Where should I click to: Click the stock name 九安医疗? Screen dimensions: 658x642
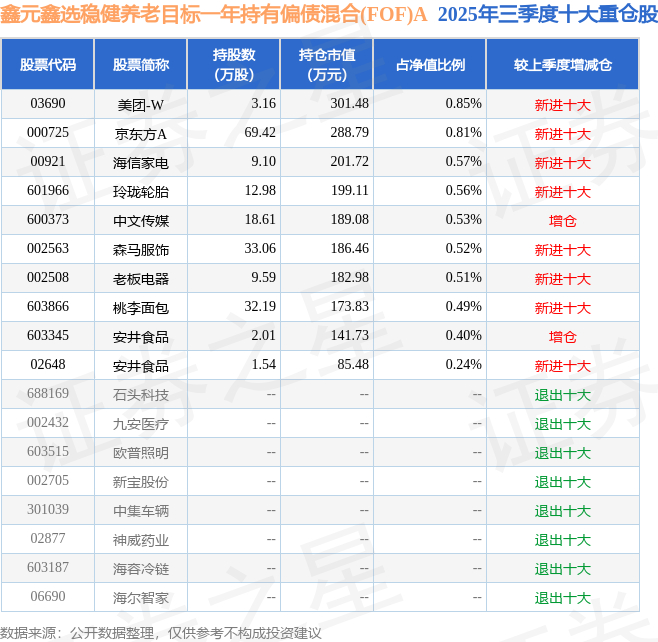coord(141,423)
